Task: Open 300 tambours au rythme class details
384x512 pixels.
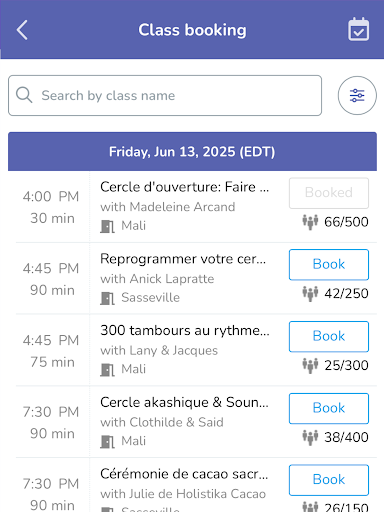Action: (x=185, y=331)
